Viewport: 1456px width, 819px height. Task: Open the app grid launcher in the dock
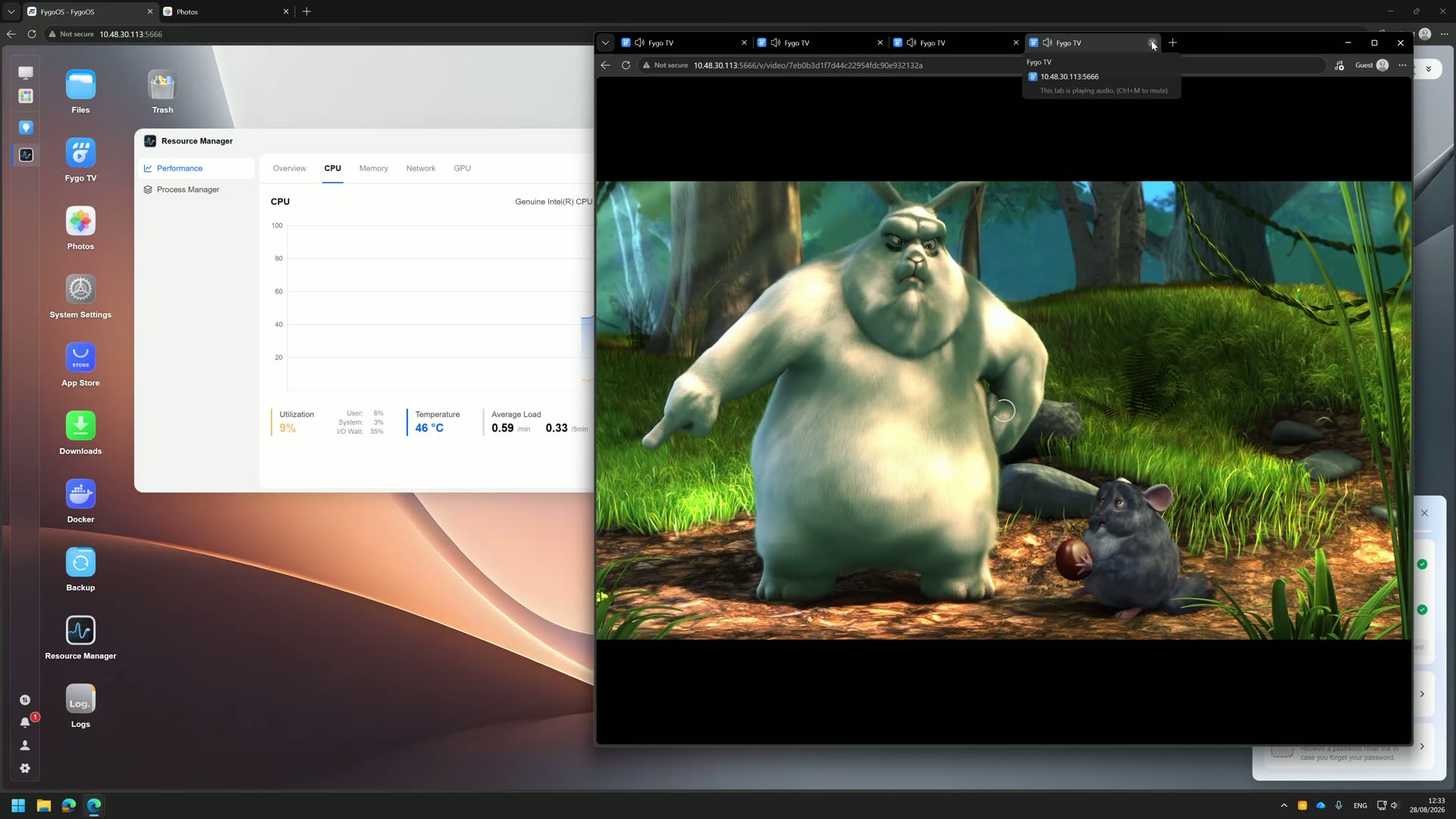[x=26, y=96]
